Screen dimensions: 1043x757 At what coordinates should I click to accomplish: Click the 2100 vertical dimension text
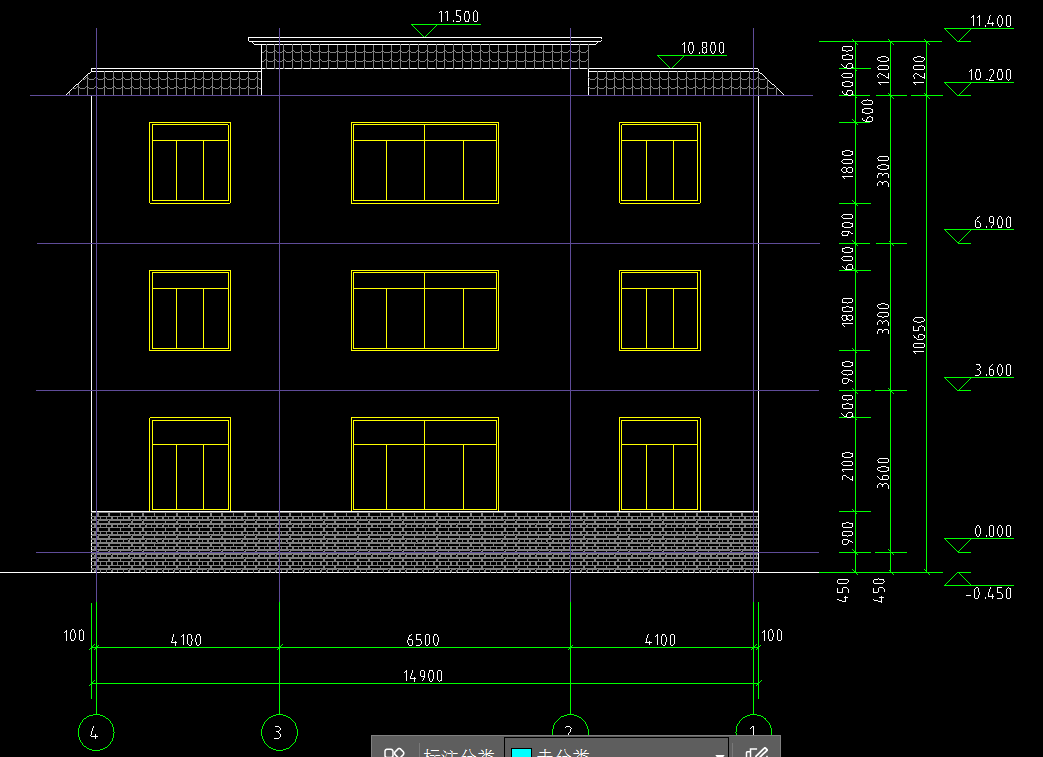pos(847,466)
